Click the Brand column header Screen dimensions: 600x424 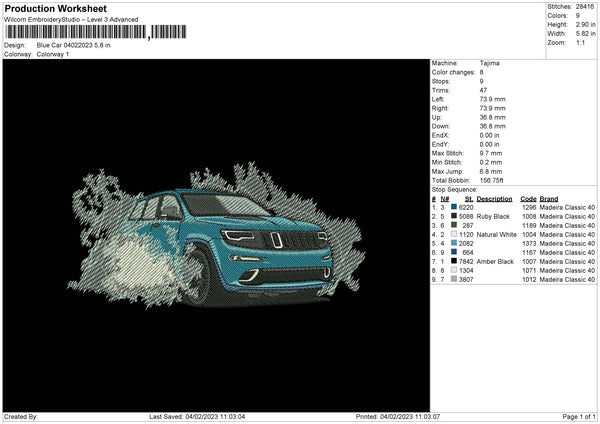tap(549, 199)
